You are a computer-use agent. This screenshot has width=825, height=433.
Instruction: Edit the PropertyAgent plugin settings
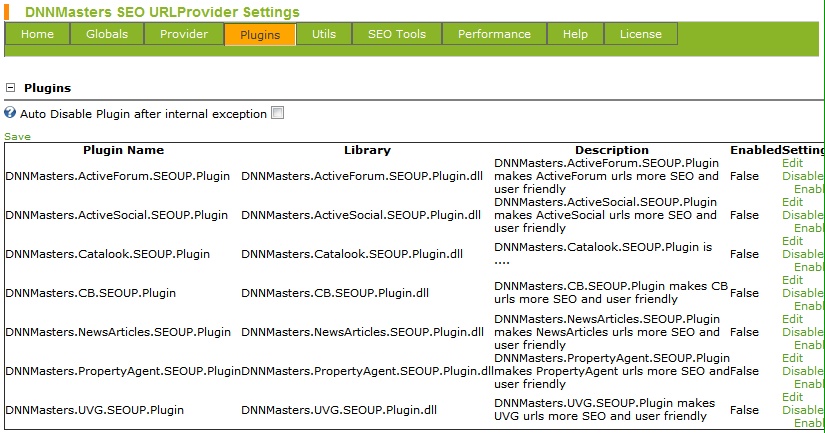pyautogui.click(x=792, y=358)
